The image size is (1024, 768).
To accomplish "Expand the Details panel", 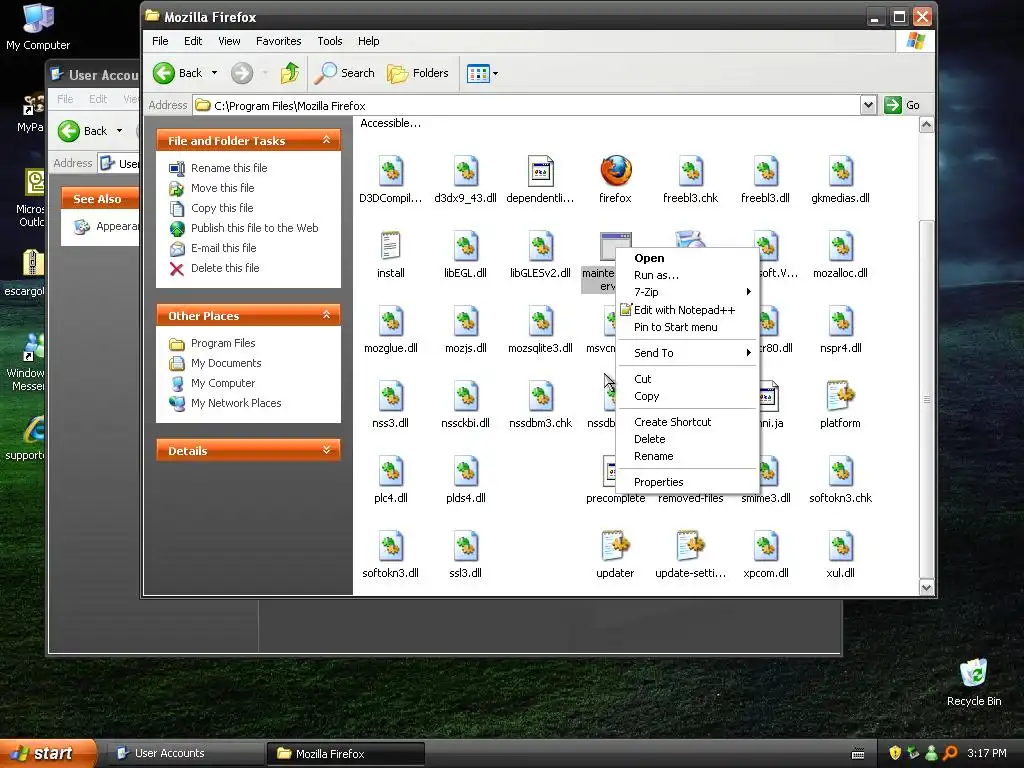I will (327, 451).
